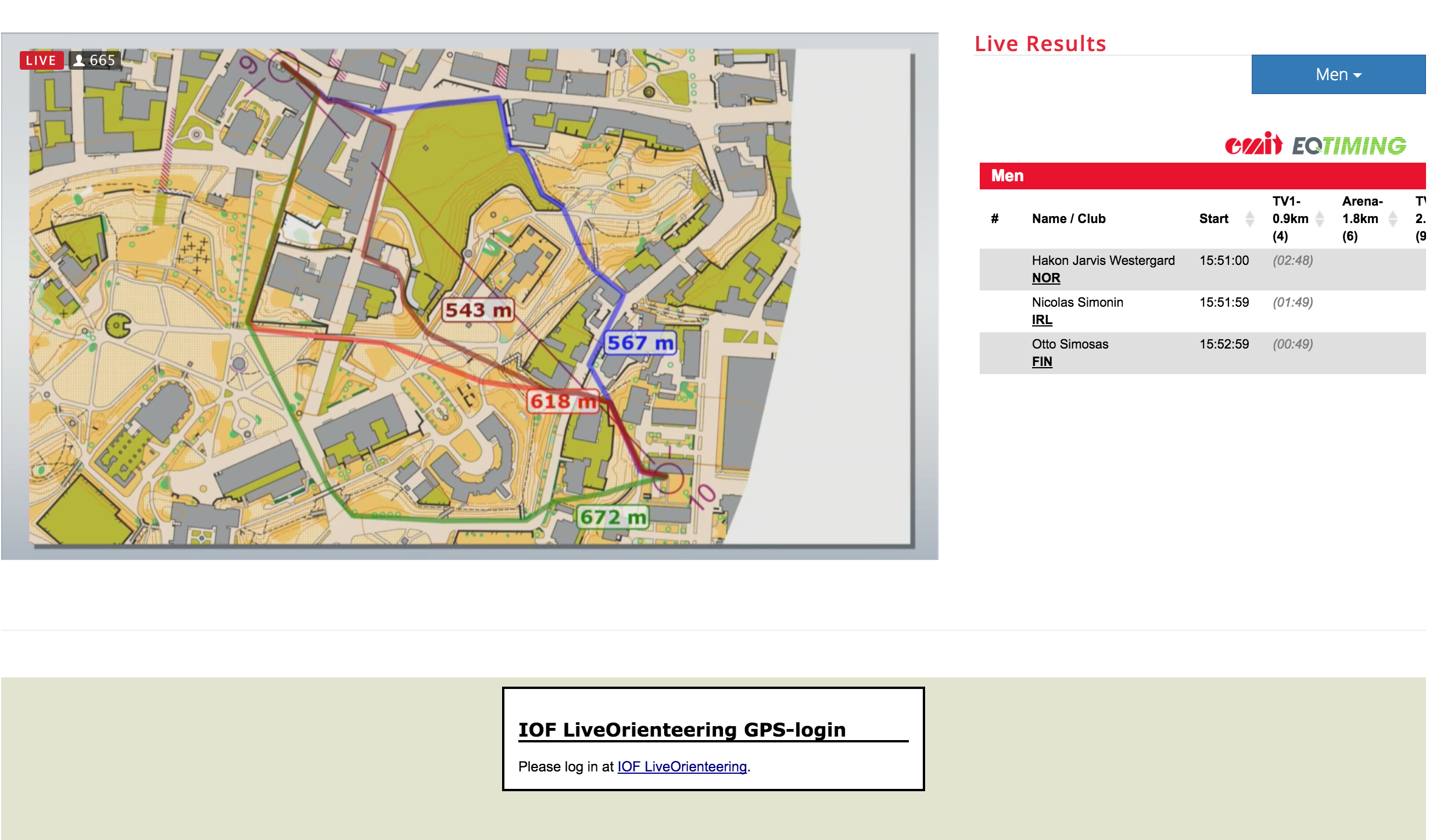
Task: Open the Men class dropdown
Action: pos(1338,74)
